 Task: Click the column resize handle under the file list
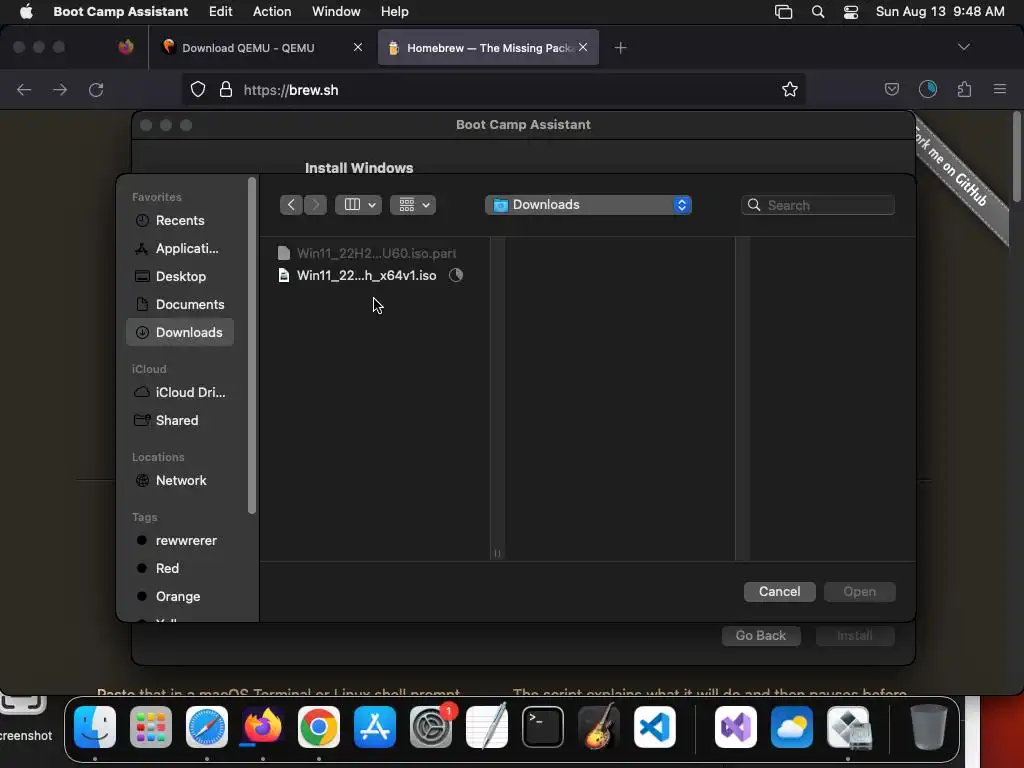(497, 554)
